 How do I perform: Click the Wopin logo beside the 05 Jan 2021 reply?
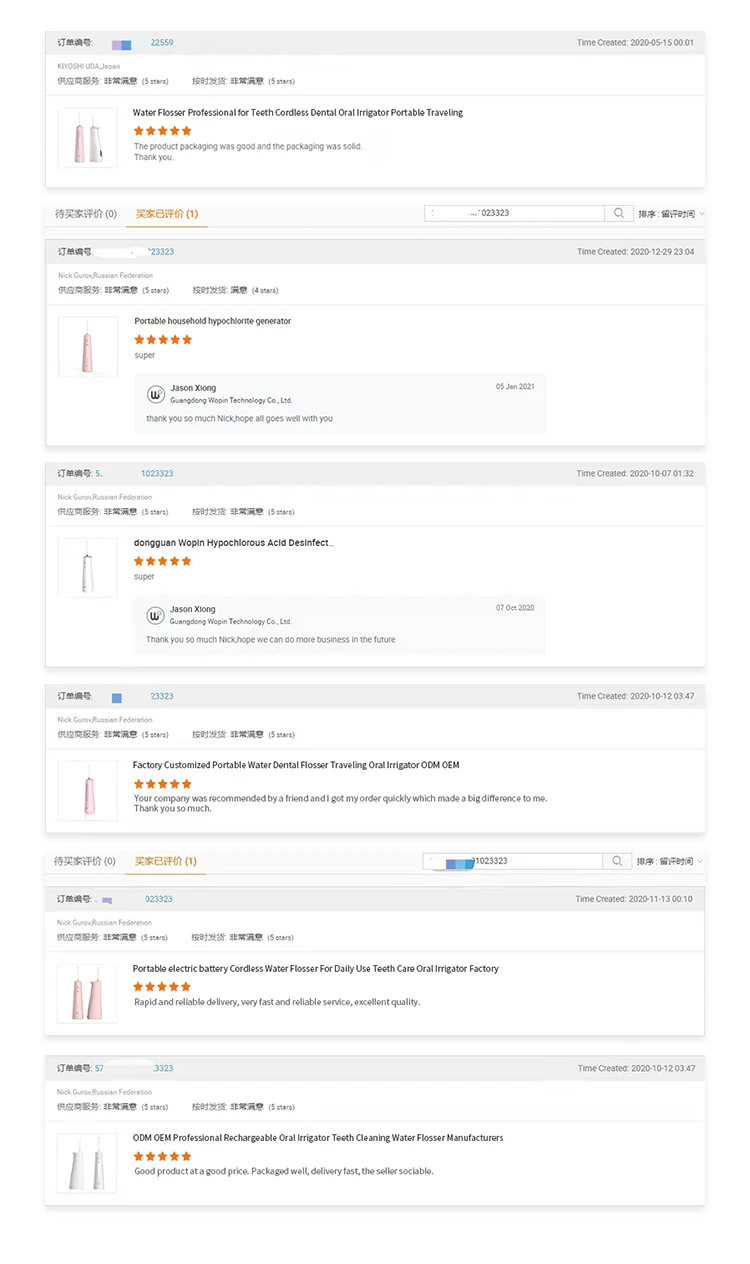(x=156, y=394)
